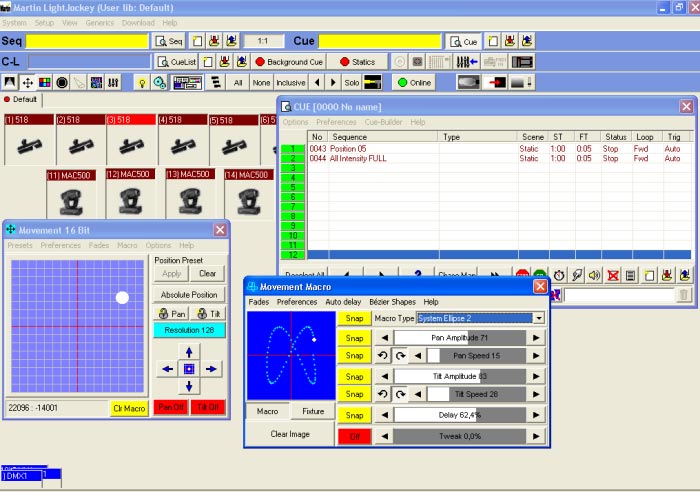Decrease Pan Amplitude with left arrow

click(x=384, y=338)
